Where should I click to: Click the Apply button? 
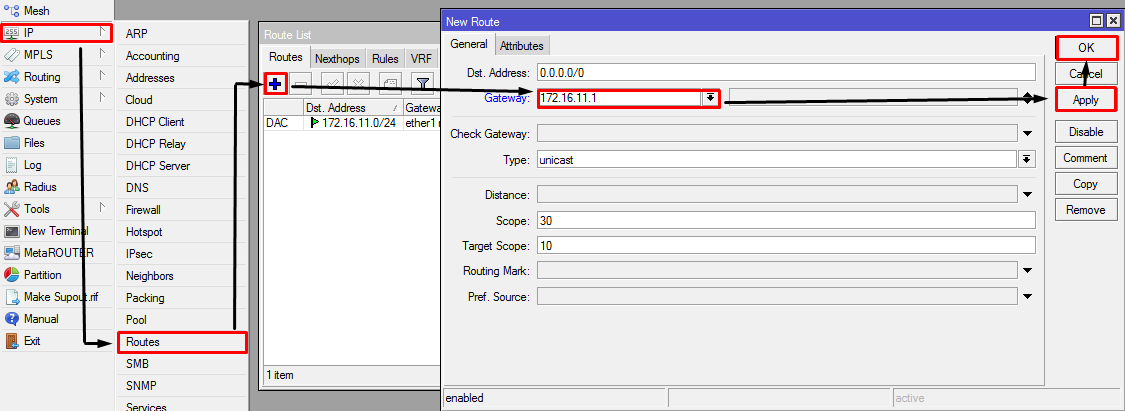1086,100
